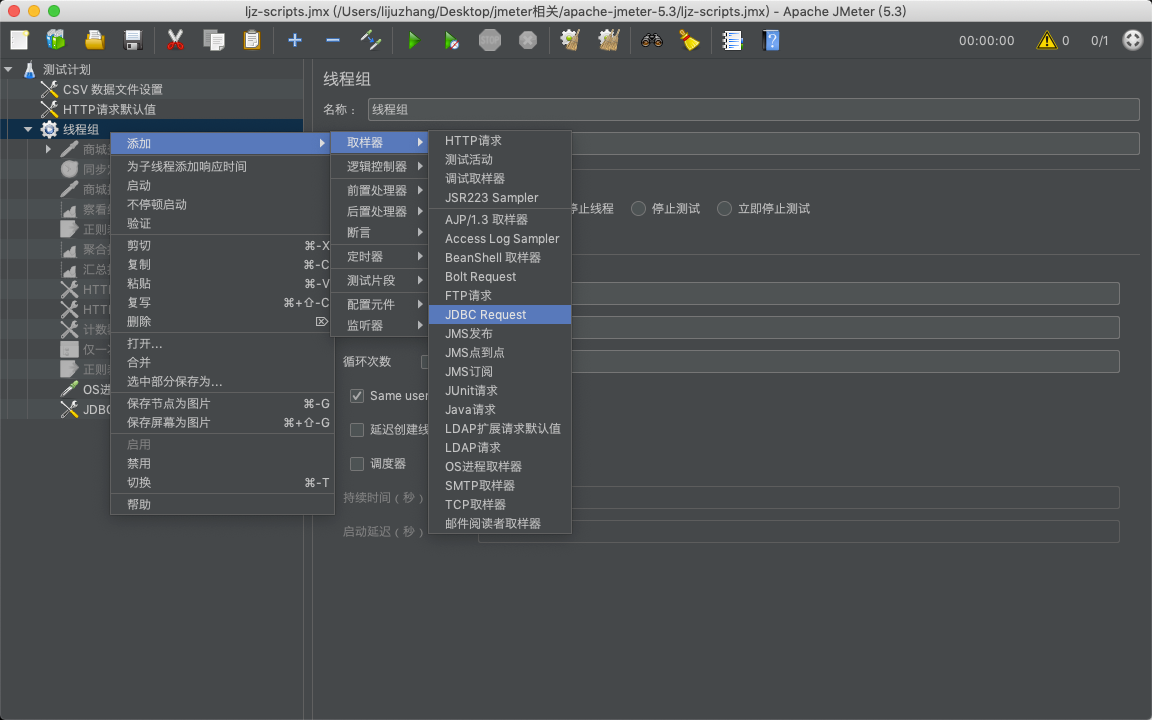Click the Copy toolbar icon

point(214,40)
